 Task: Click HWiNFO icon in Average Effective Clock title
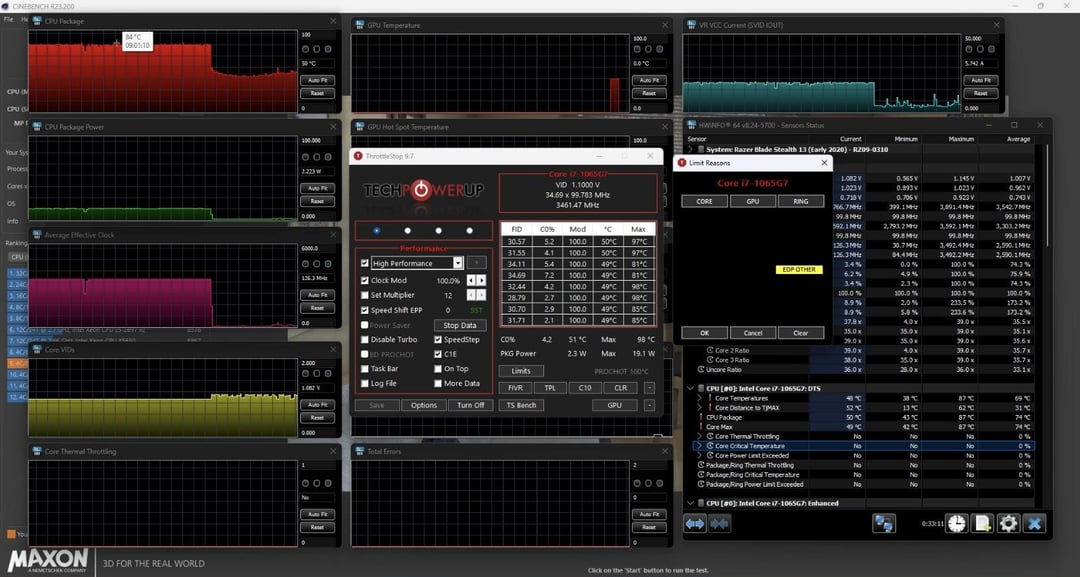(x=37, y=235)
